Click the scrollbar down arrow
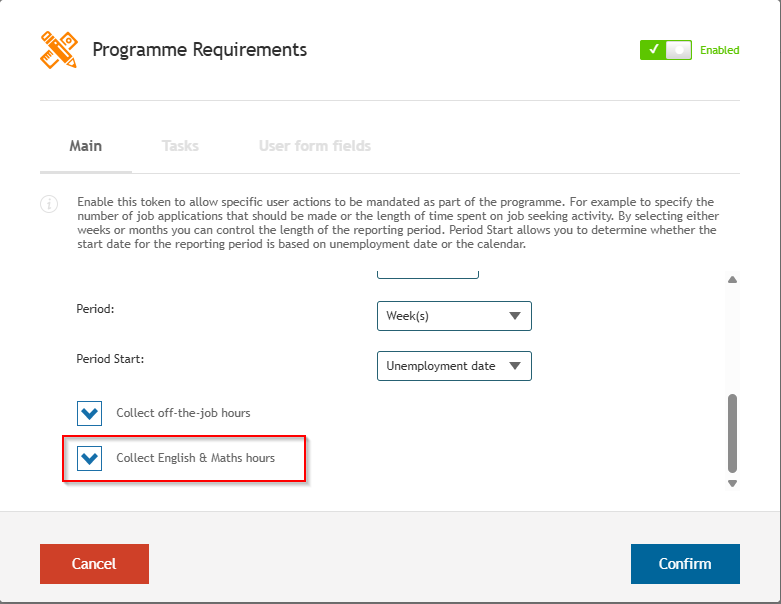781x604 pixels. point(732,483)
